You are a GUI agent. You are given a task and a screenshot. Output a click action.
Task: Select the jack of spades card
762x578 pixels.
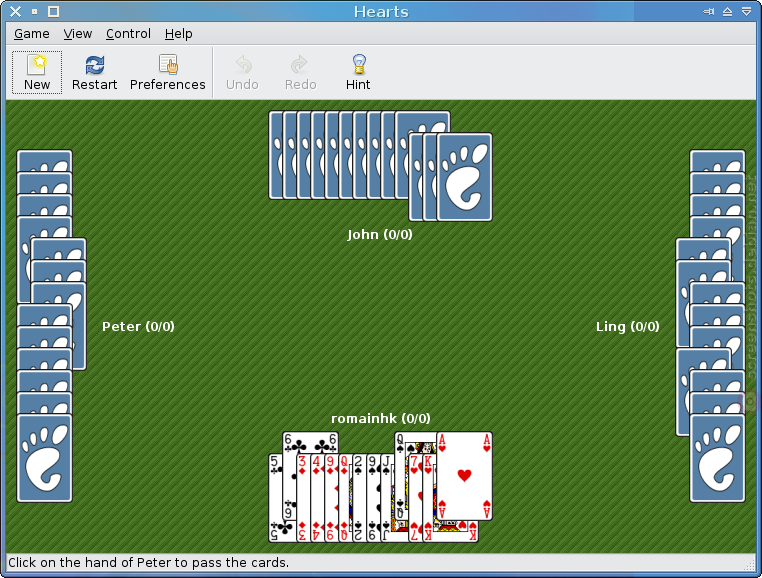pyautogui.click(x=387, y=498)
